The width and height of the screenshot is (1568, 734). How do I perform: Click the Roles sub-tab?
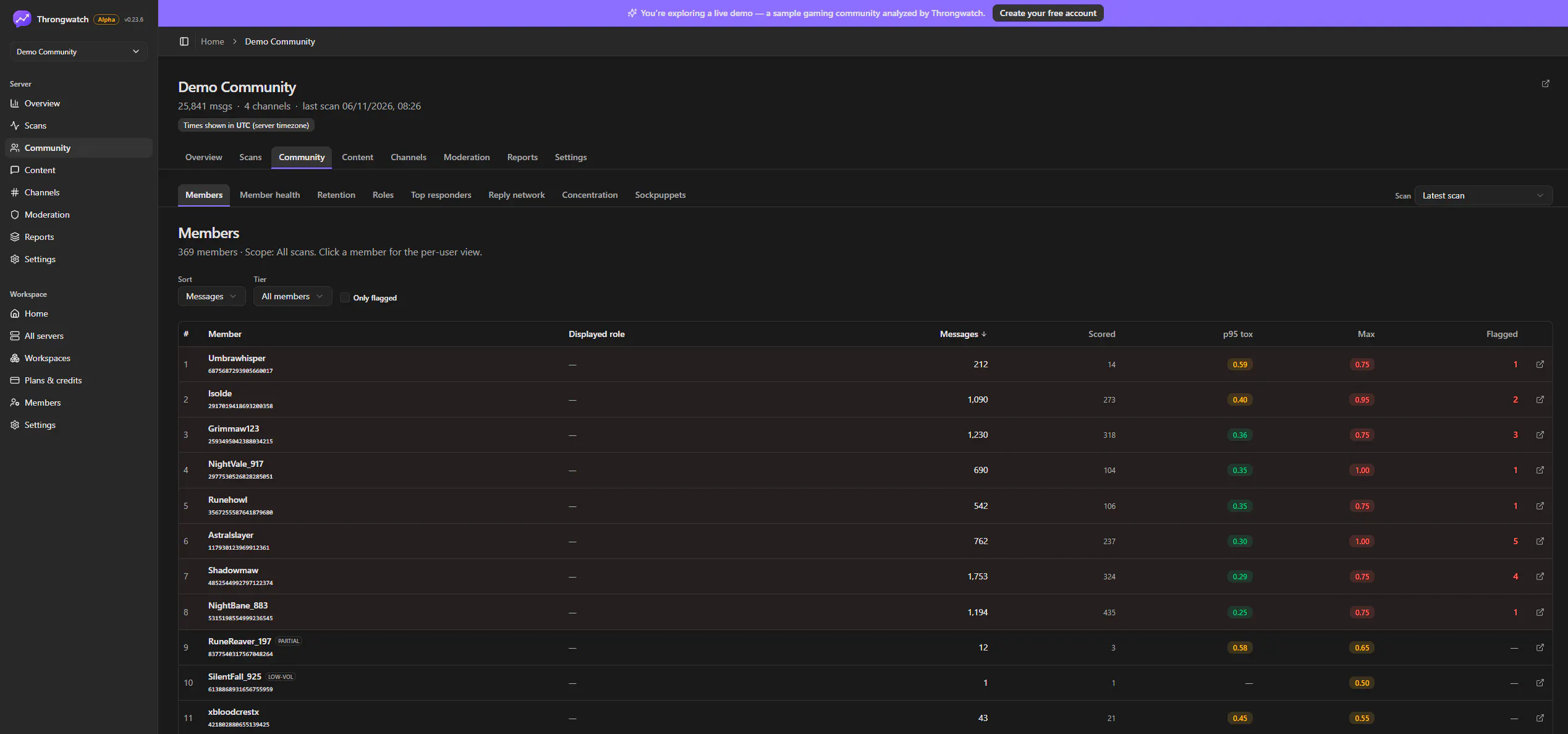tap(383, 195)
